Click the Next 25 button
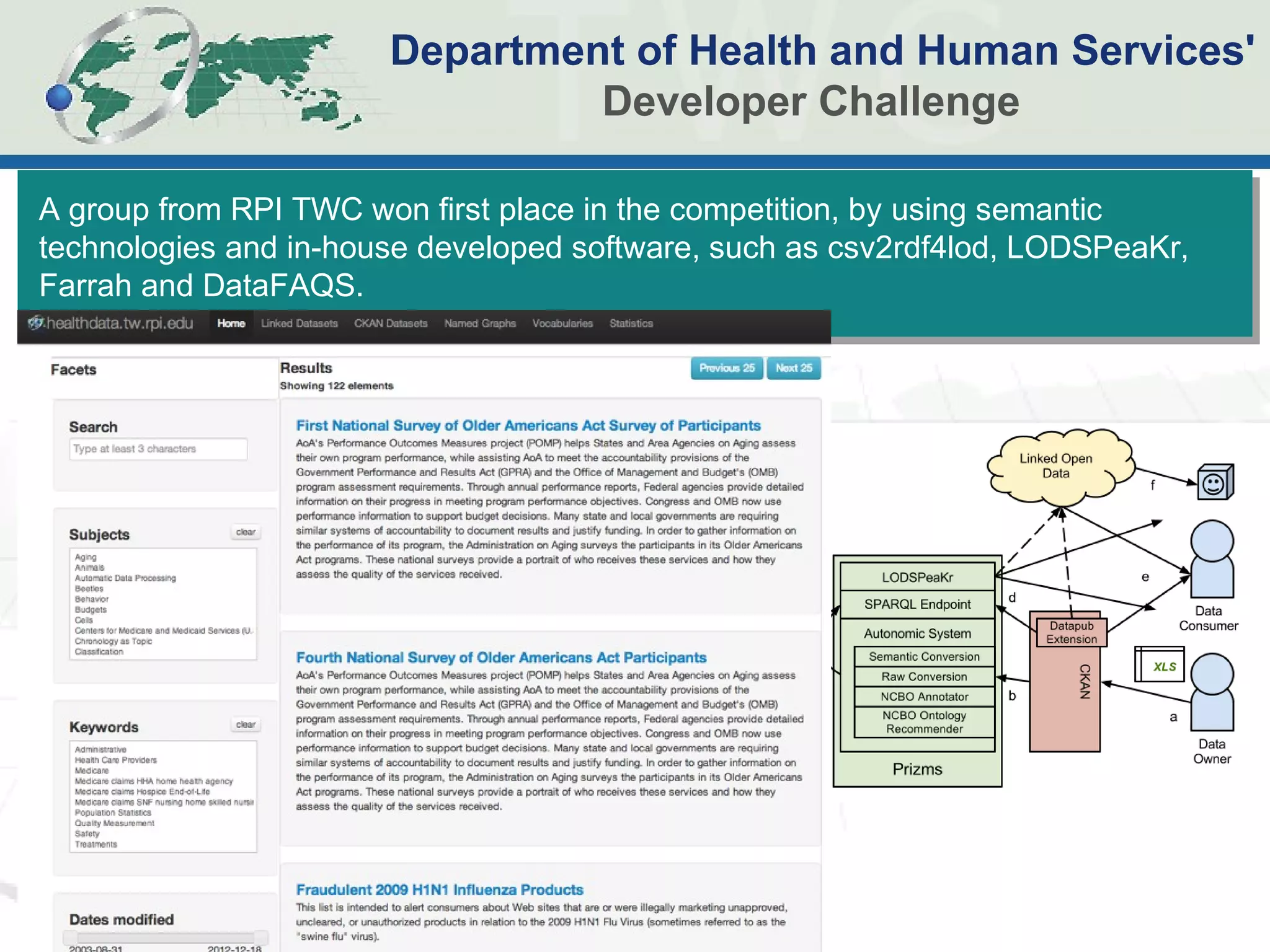Image resolution: width=1270 pixels, height=952 pixels. pos(794,368)
